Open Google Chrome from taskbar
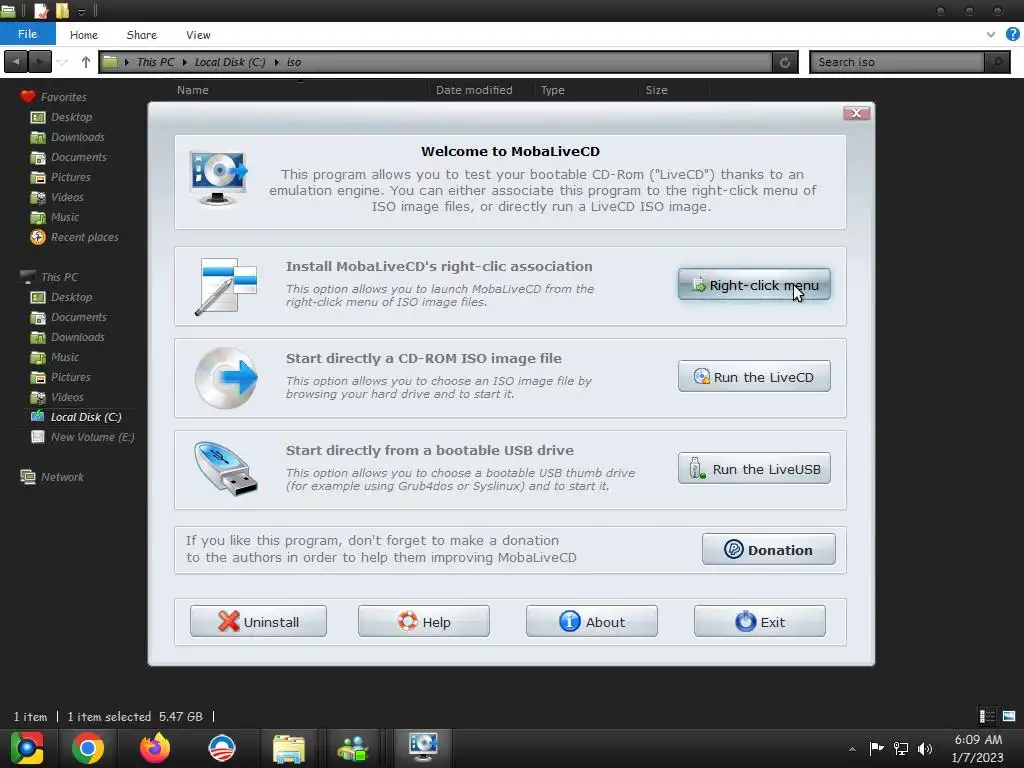The width and height of the screenshot is (1024, 768). click(88, 748)
